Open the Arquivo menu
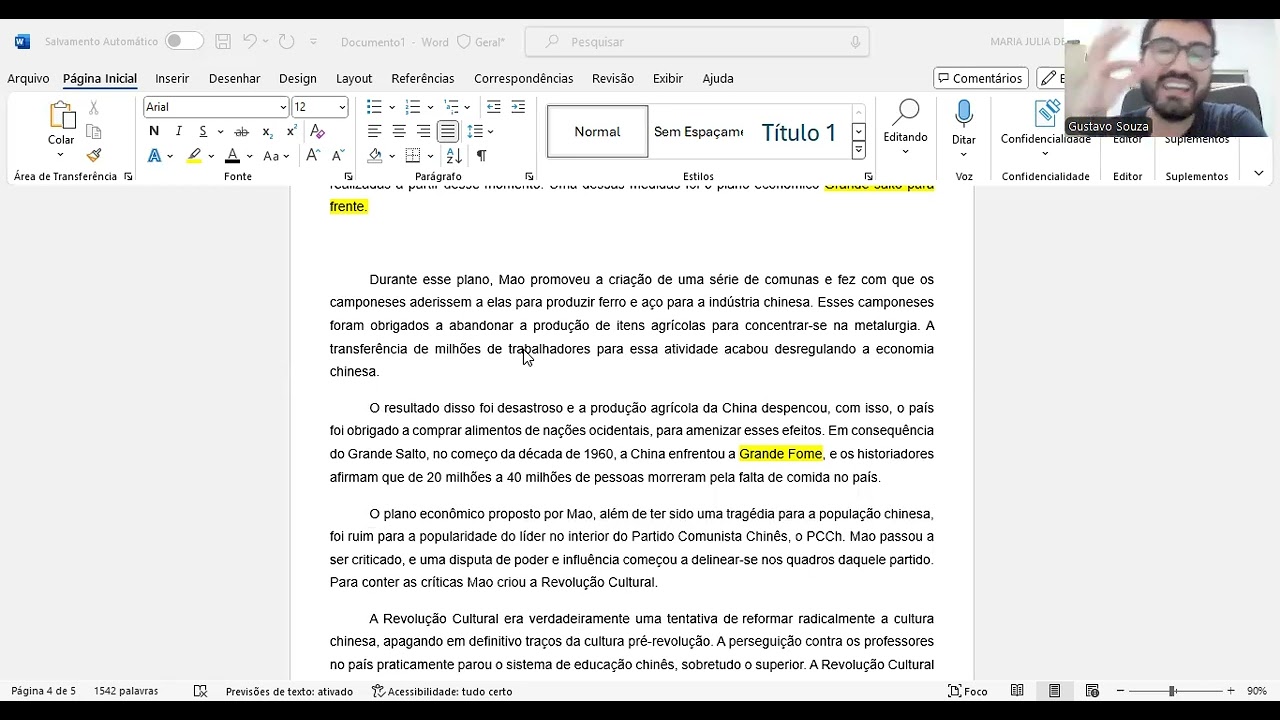Screen dimensions: 1280x720 [x=28, y=78]
